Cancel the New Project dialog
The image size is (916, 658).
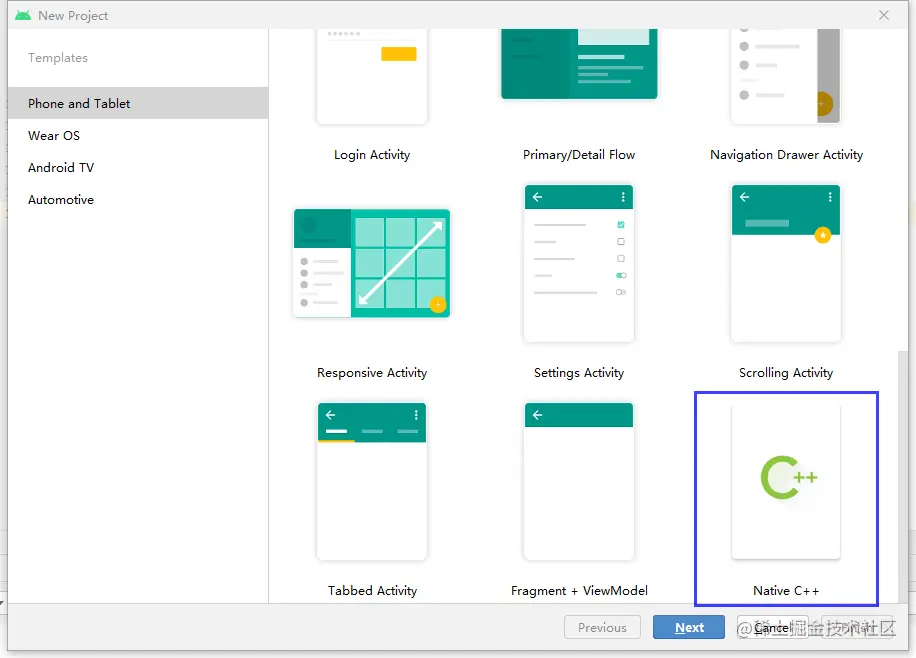click(772, 627)
